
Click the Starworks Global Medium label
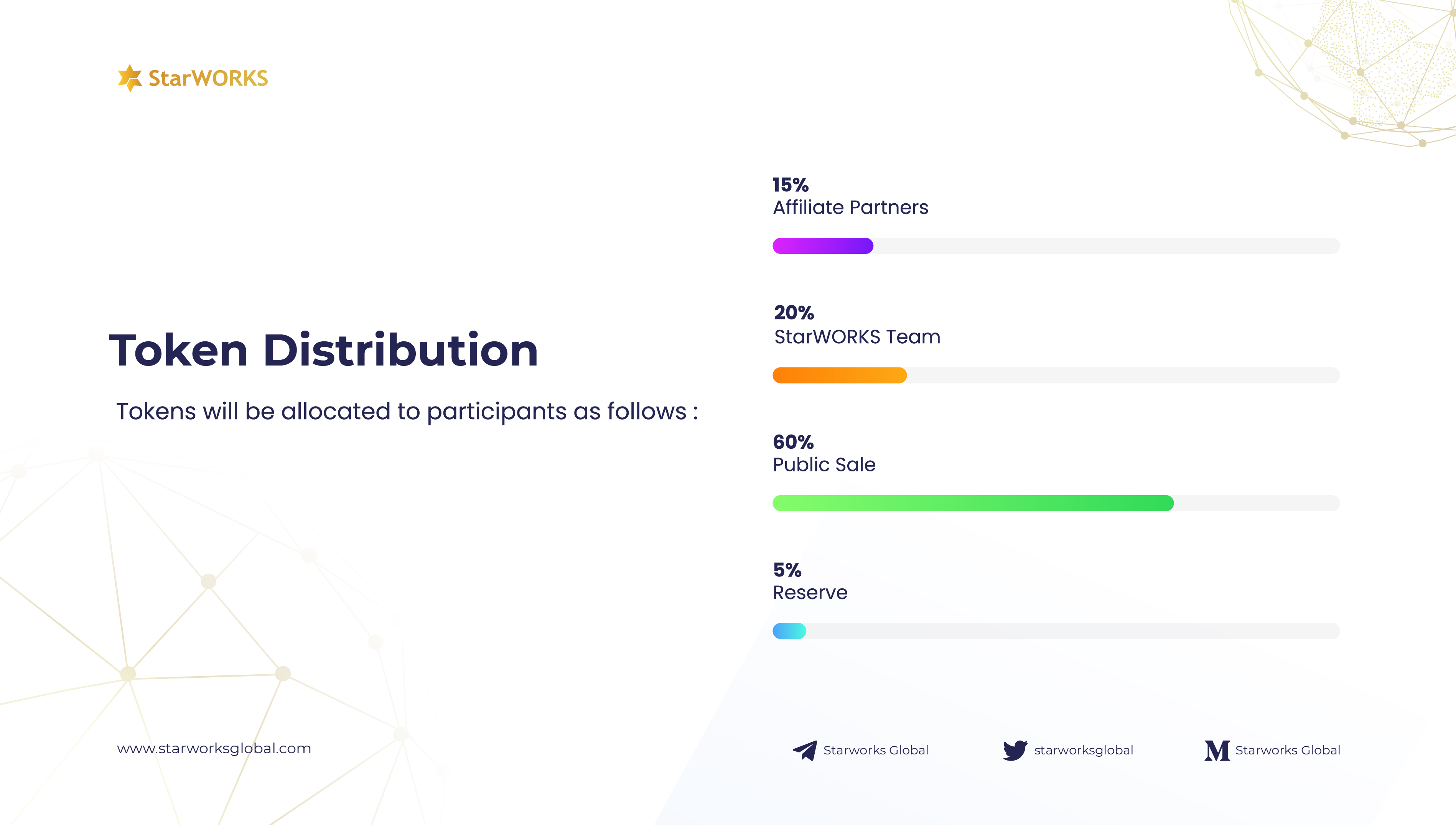tap(1287, 750)
